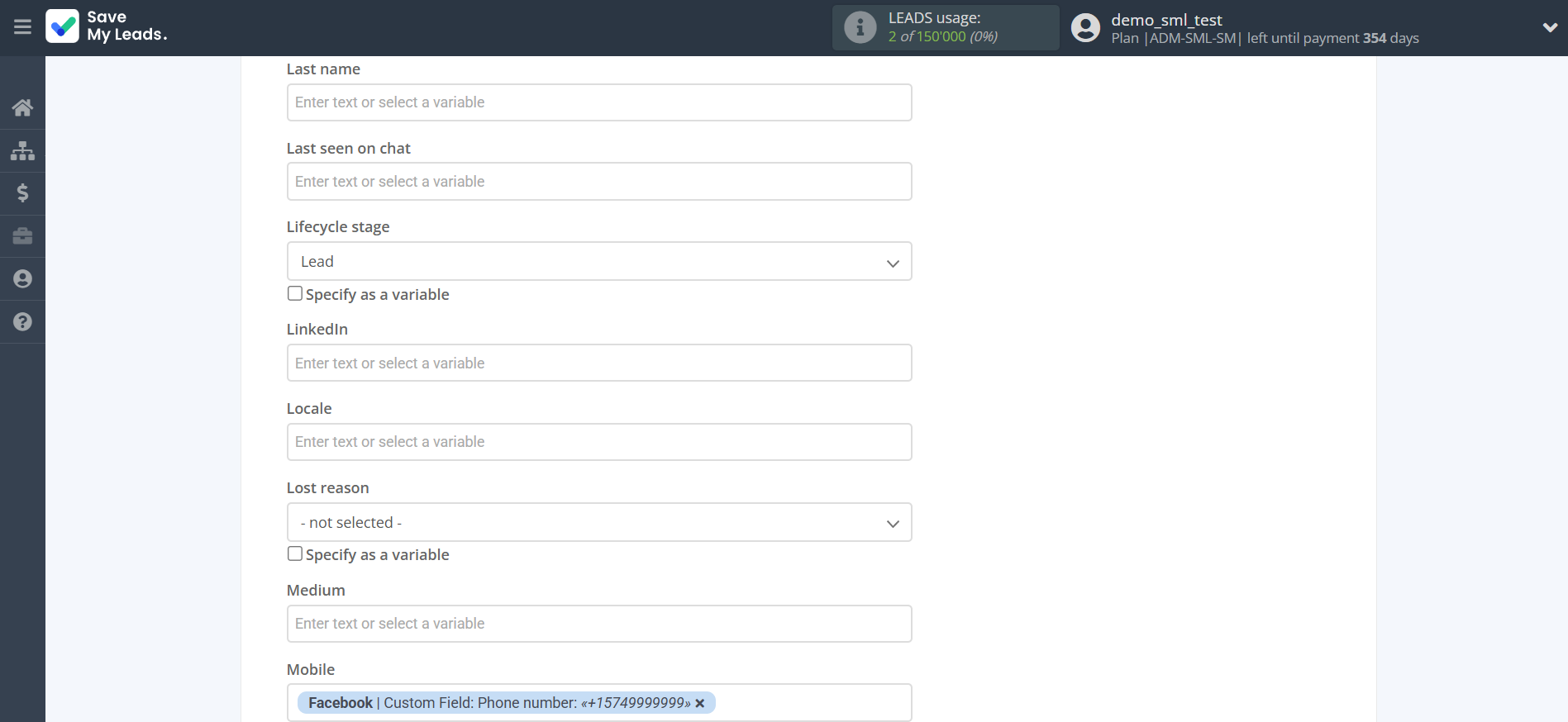Open the connections sitemap icon
Viewport: 1568px width, 722px height.
click(x=22, y=150)
